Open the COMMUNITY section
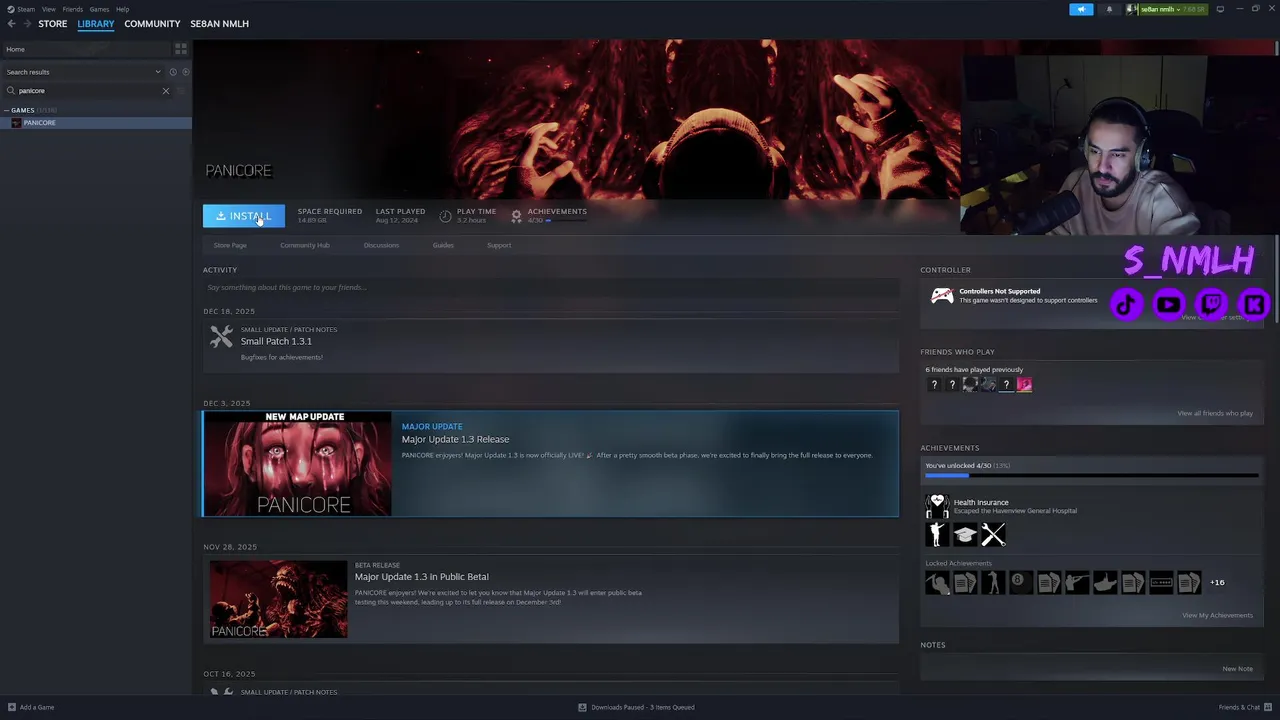 pos(152,24)
